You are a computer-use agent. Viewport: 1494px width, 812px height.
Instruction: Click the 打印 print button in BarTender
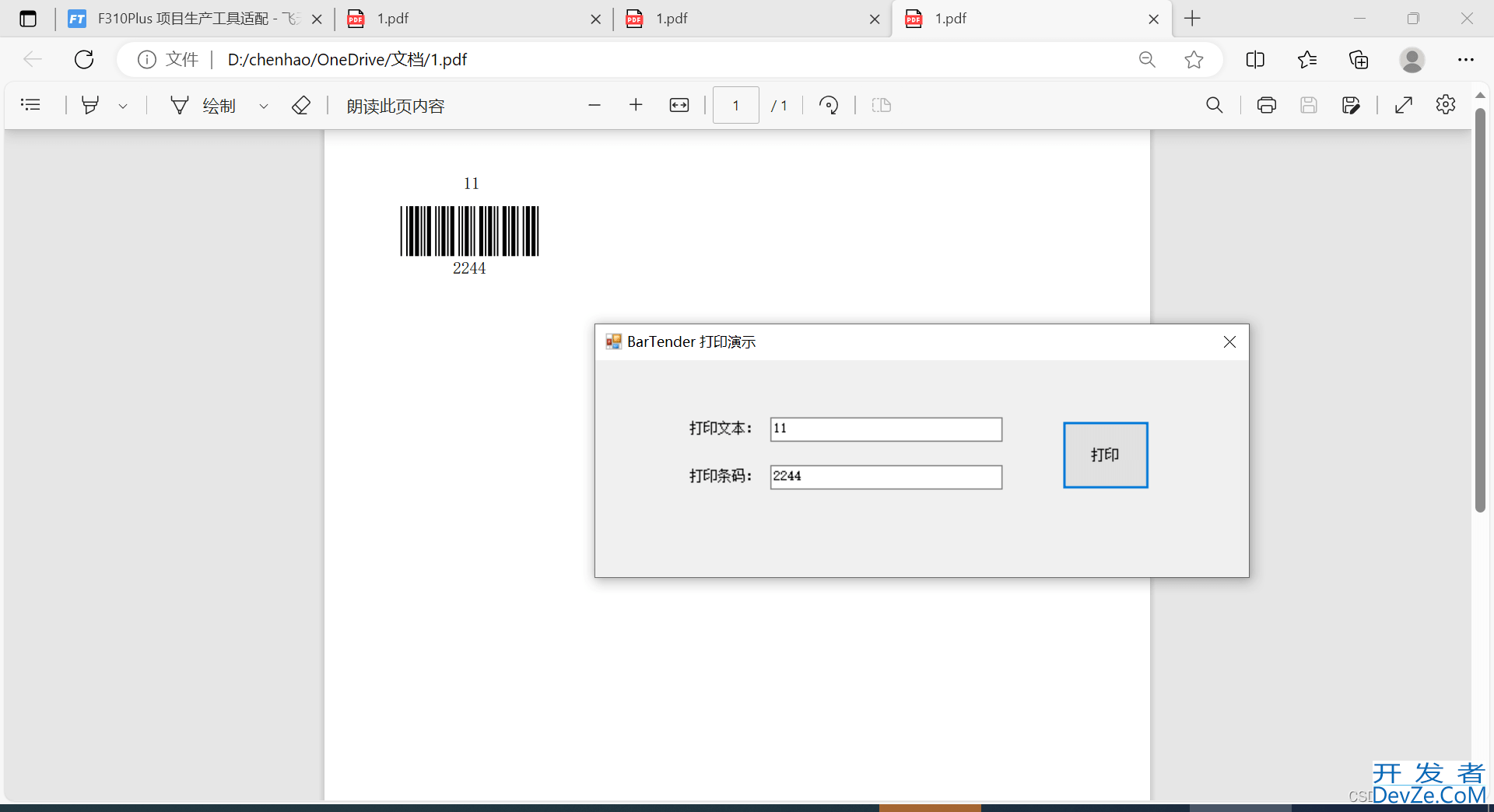(1106, 455)
